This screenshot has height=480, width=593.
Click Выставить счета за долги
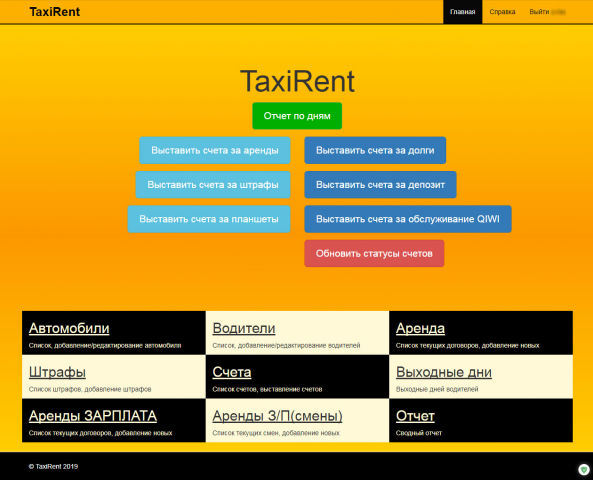(x=375, y=150)
